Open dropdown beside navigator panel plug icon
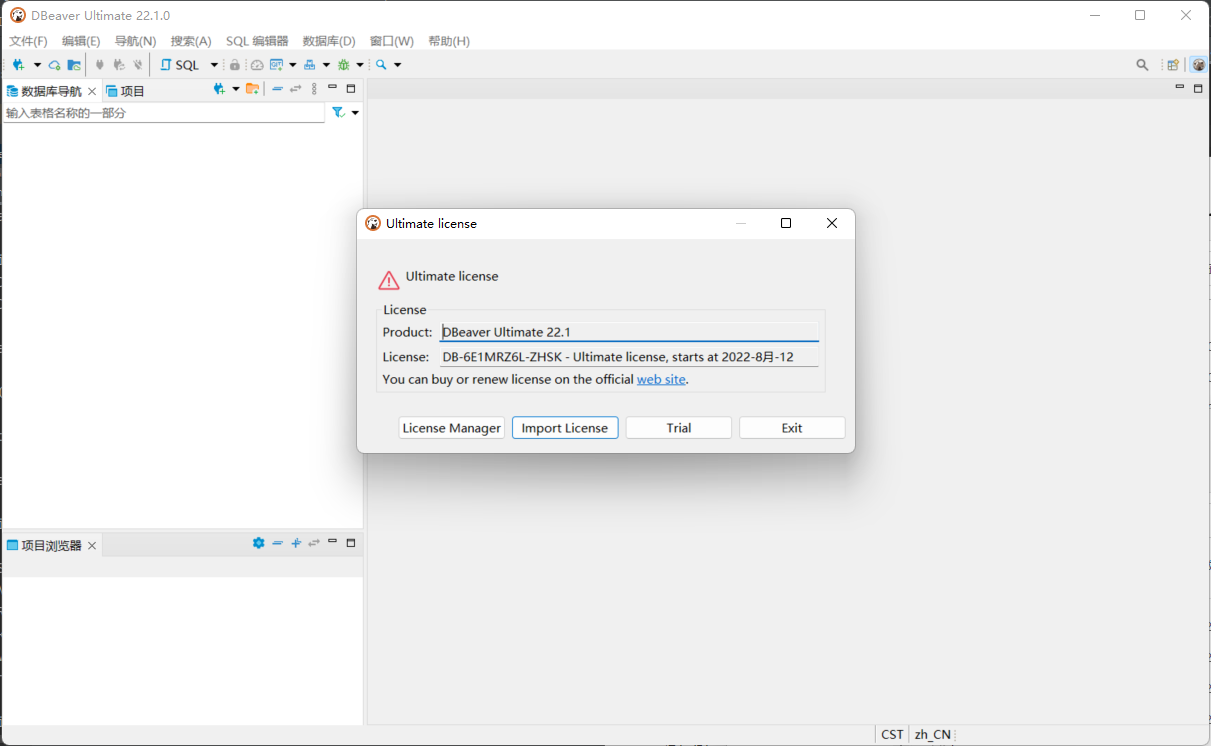Screen dimensions: 1211x746 [x=236, y=89]
